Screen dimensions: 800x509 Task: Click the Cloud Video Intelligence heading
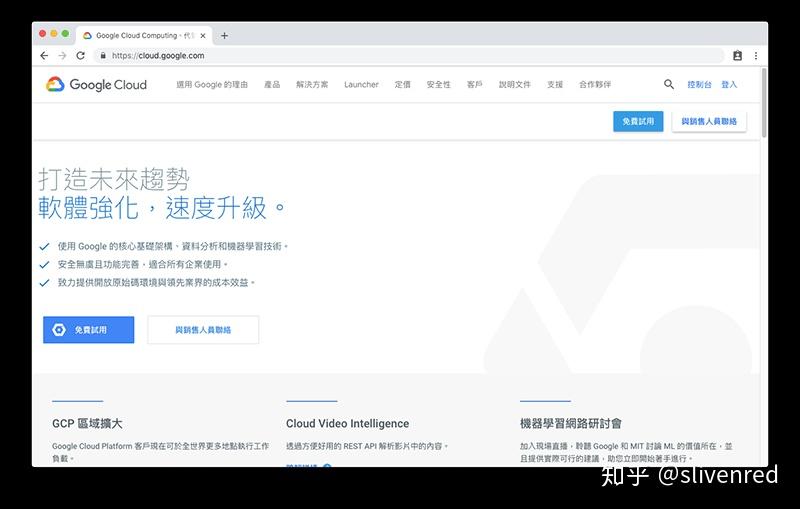(347, 423)
